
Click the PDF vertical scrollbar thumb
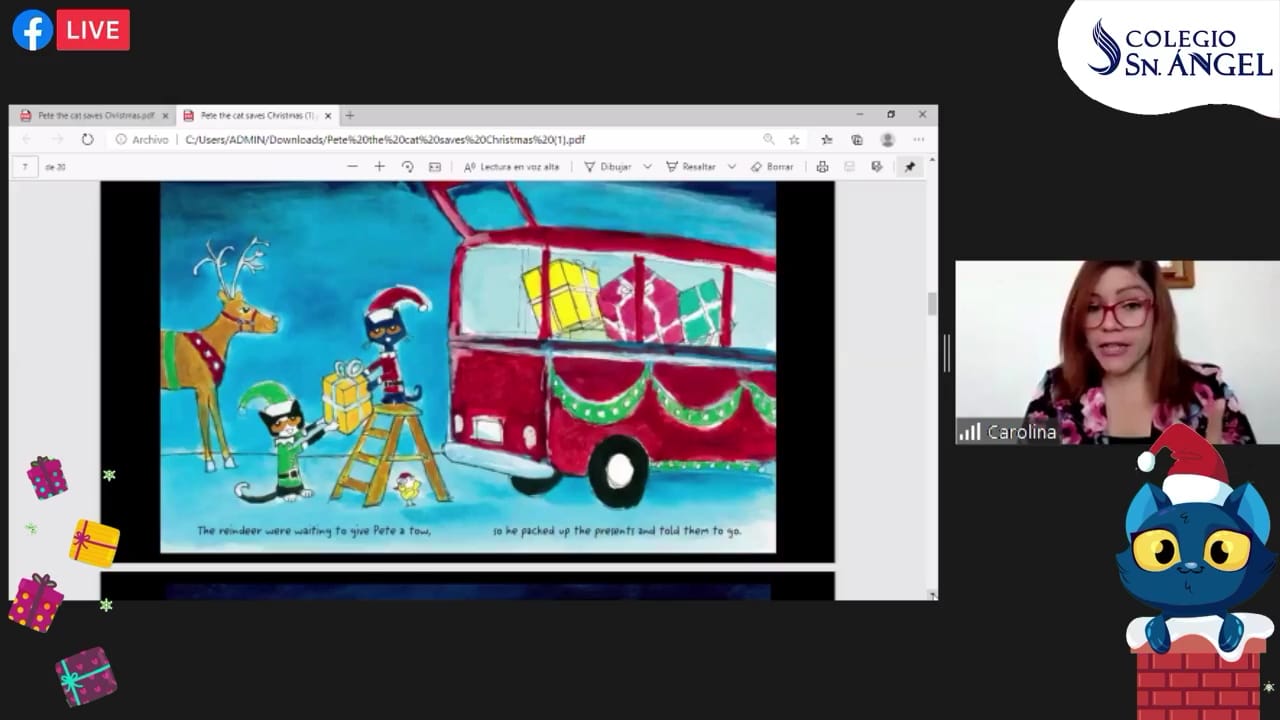(x=931, y=303)
